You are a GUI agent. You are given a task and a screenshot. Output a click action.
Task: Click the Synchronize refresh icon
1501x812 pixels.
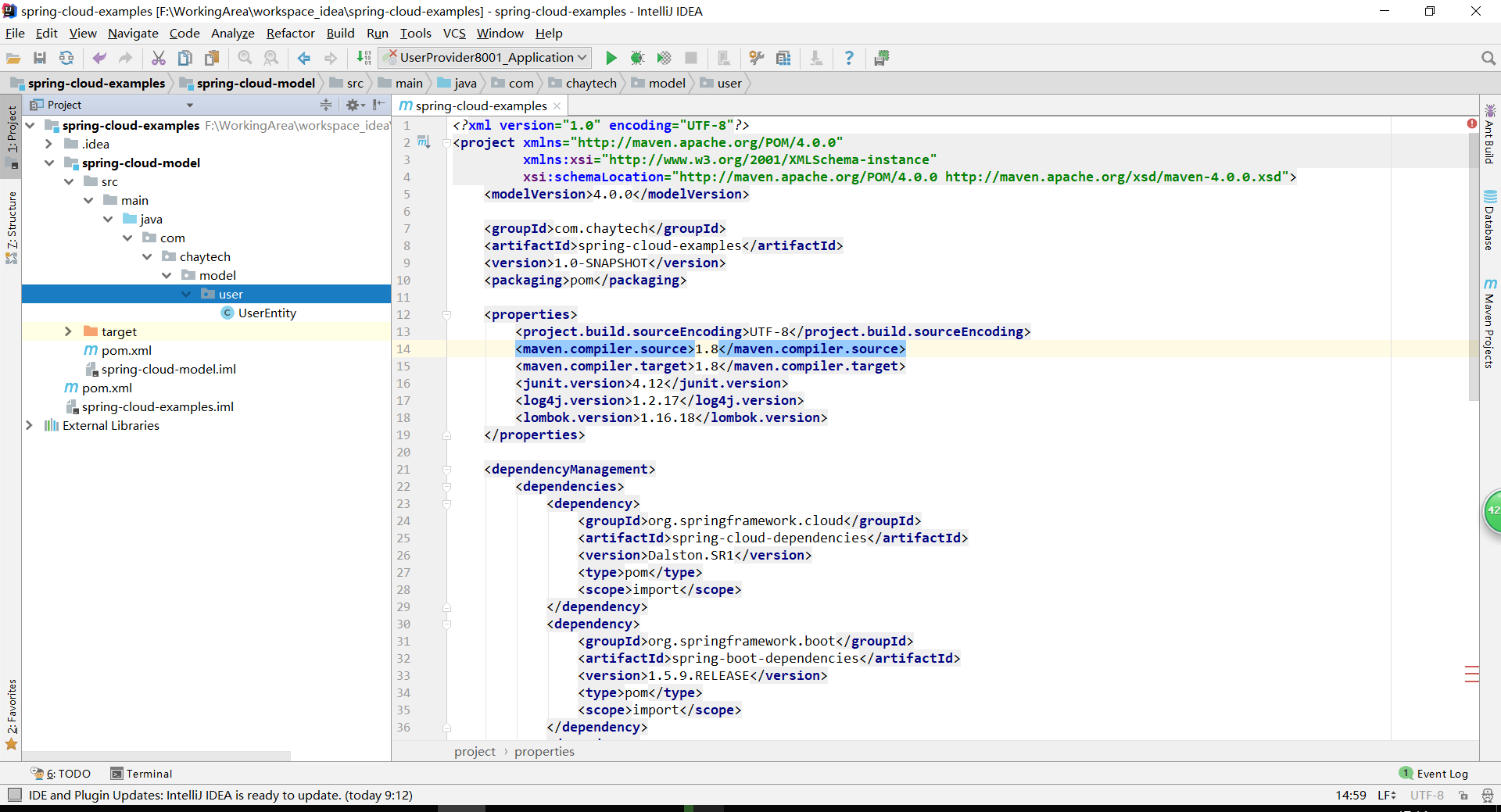tap(66, 58)
